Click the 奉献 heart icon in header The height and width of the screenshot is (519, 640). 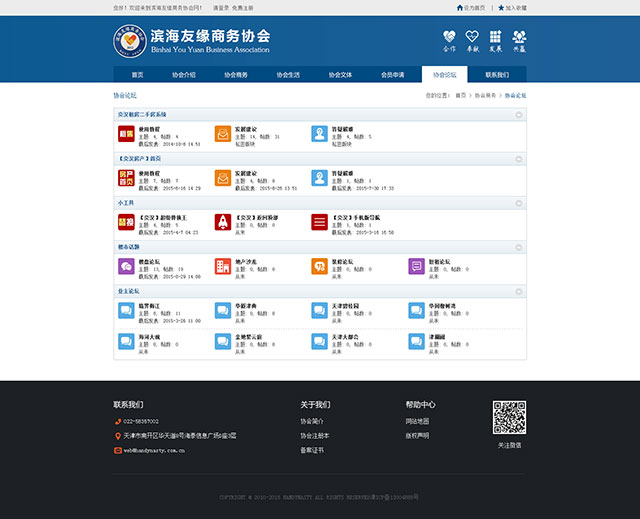[x=473, y=38]
